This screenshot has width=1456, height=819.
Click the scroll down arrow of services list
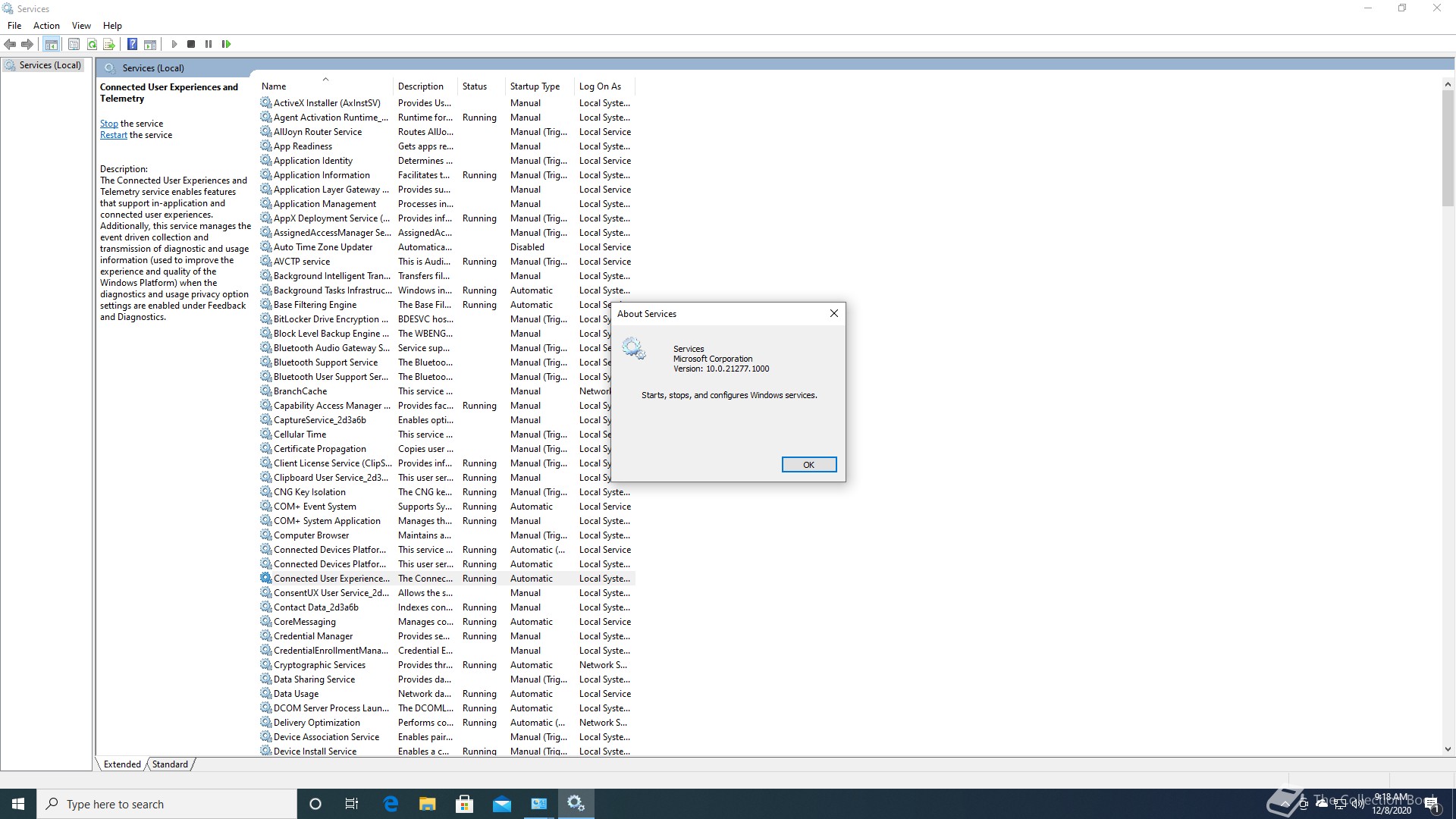[1448, 749]
